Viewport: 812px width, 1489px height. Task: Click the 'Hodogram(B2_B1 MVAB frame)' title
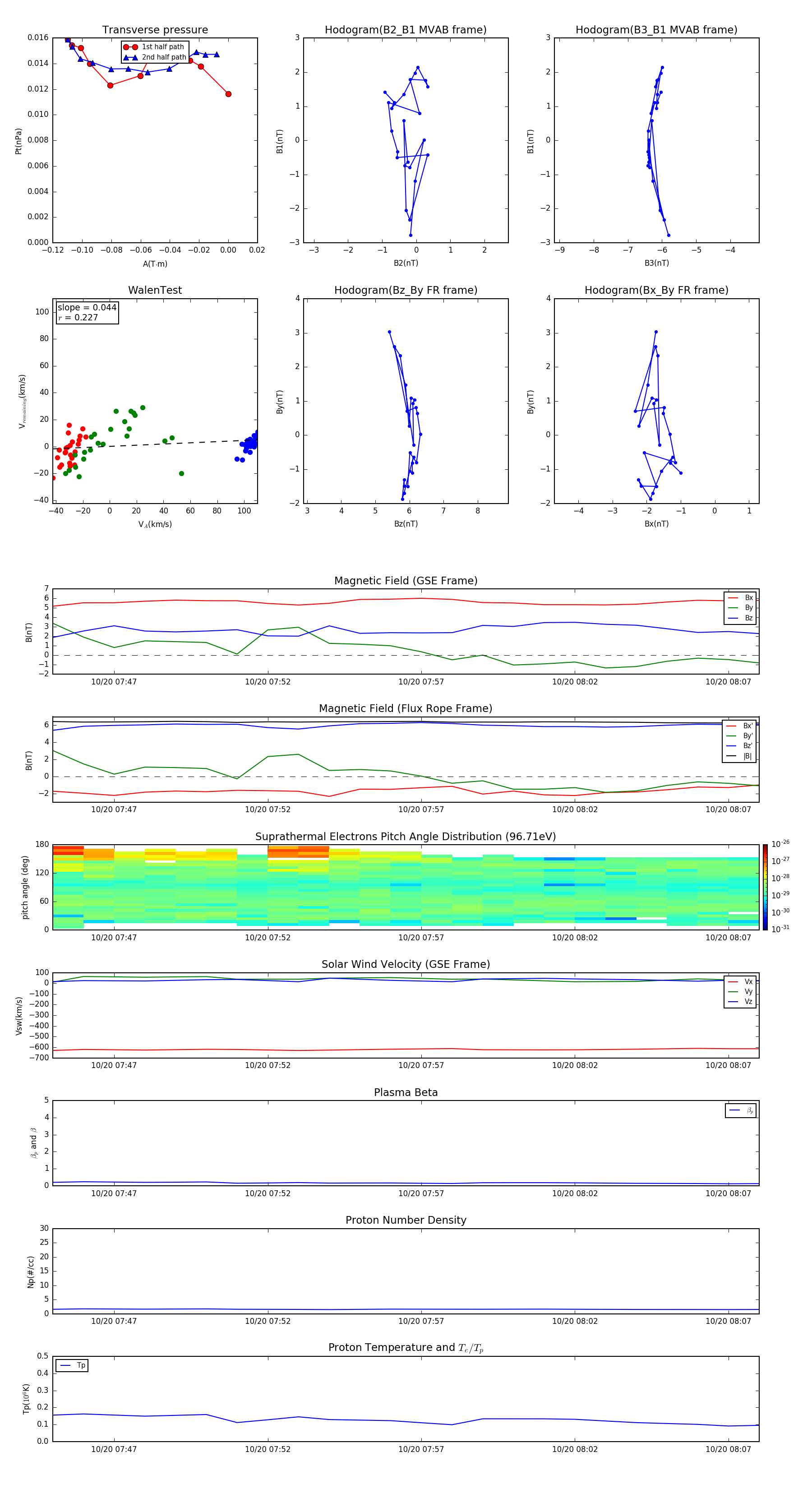[x=406, y=29]
